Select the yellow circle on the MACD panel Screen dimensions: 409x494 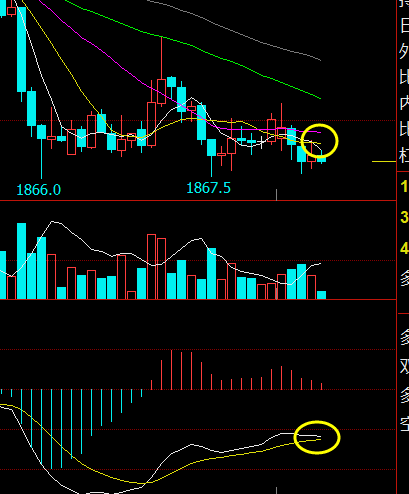(317, 437)
